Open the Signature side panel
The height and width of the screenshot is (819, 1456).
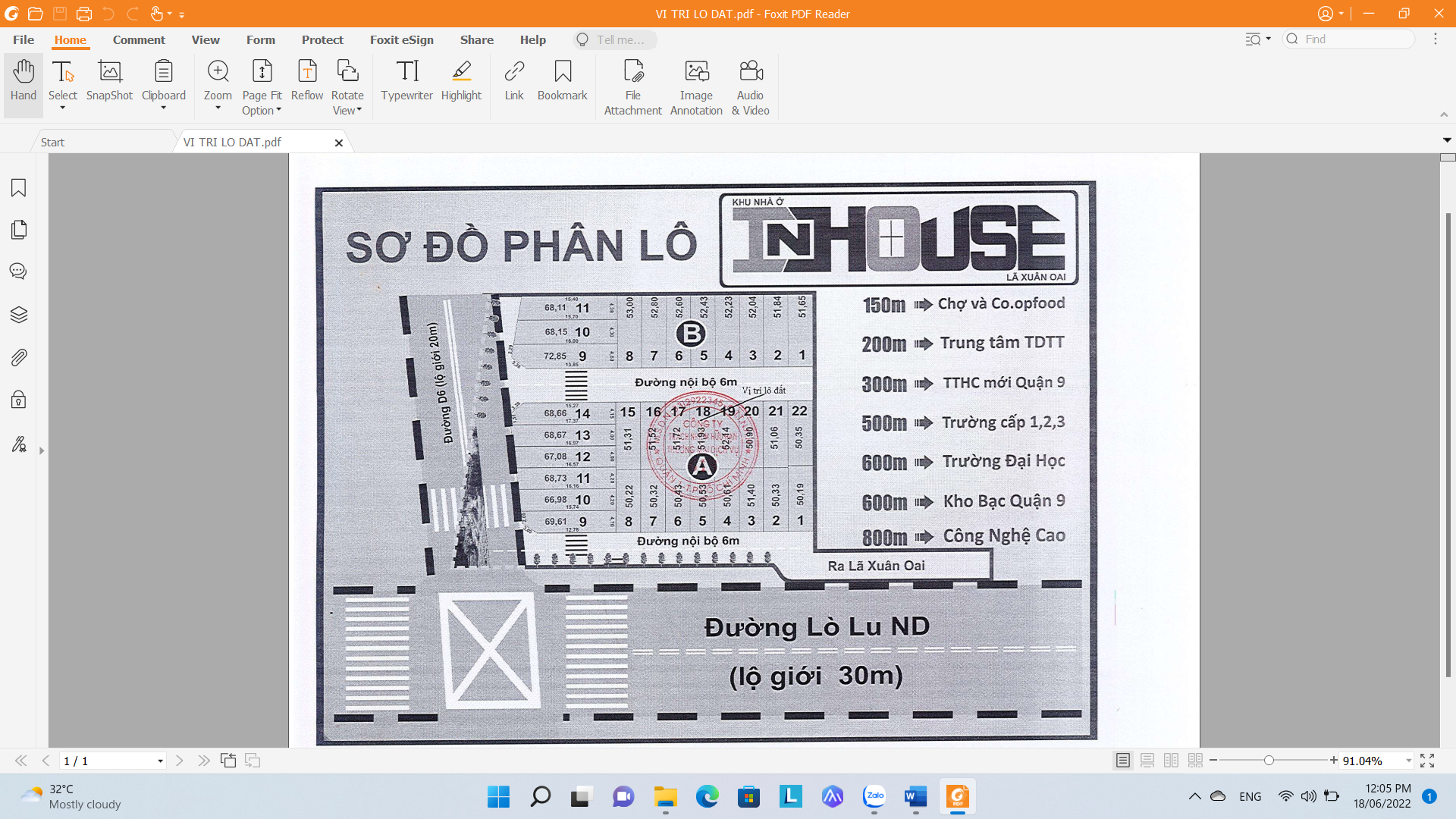(19, 444)
